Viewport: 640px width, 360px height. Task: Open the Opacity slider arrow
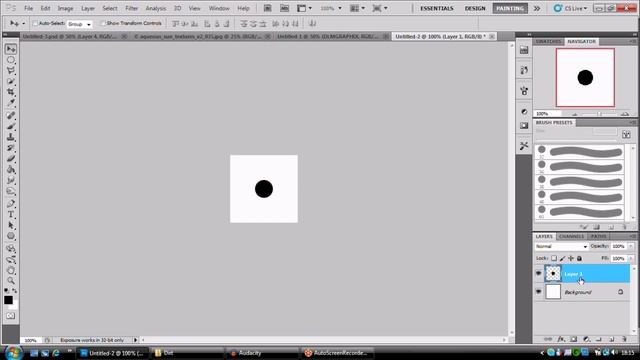[x=631, y=247]
